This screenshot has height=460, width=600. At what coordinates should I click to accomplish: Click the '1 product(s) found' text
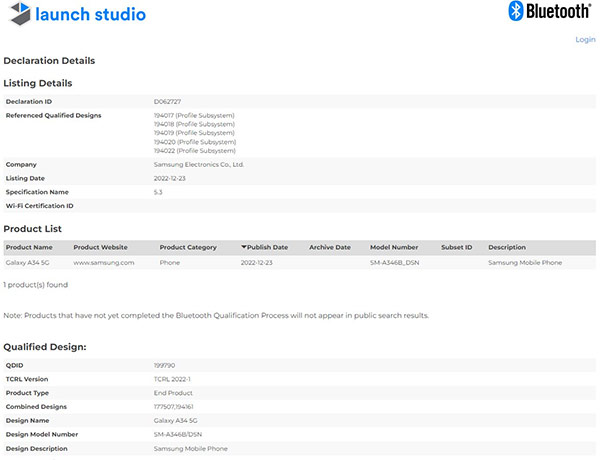pos(36,285)
